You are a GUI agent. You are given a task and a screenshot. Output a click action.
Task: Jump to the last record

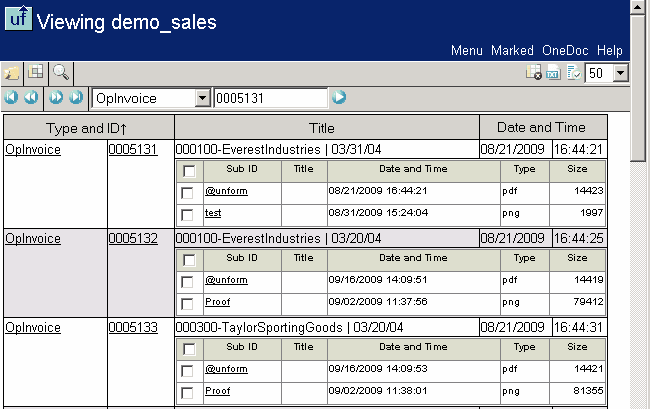pos(75,98)
